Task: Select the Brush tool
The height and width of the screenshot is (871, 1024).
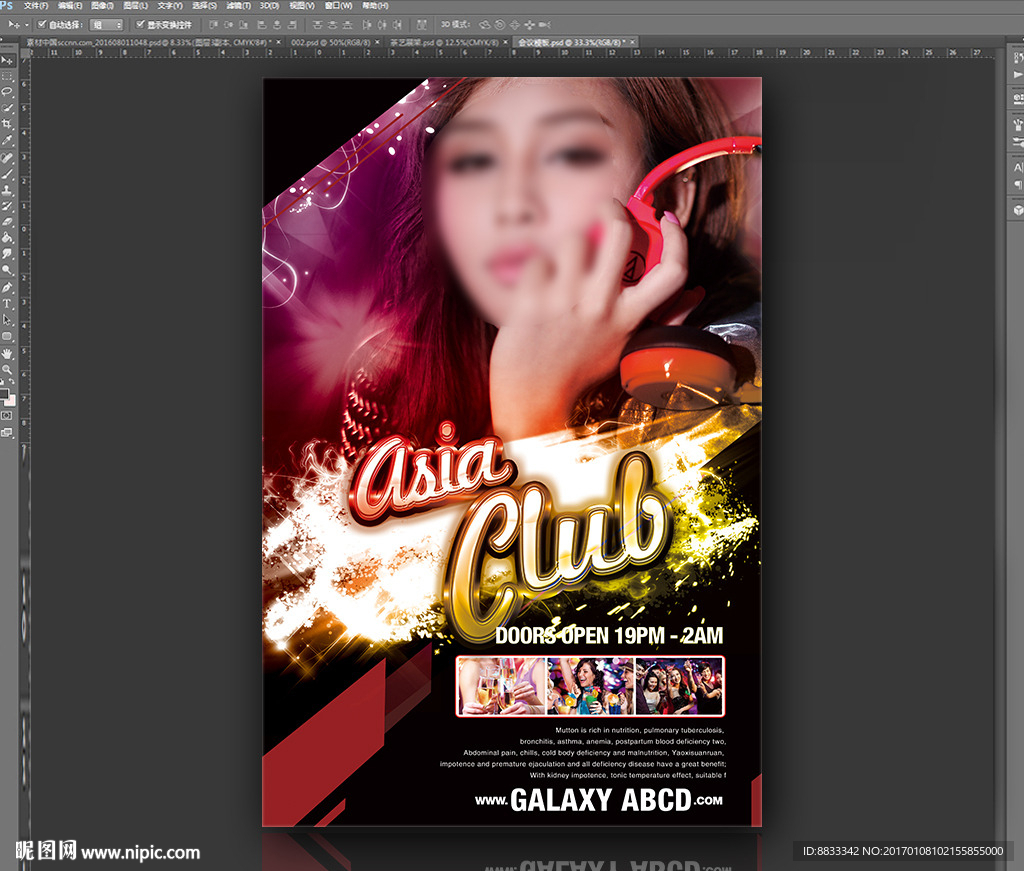Action: click(7, 174)
